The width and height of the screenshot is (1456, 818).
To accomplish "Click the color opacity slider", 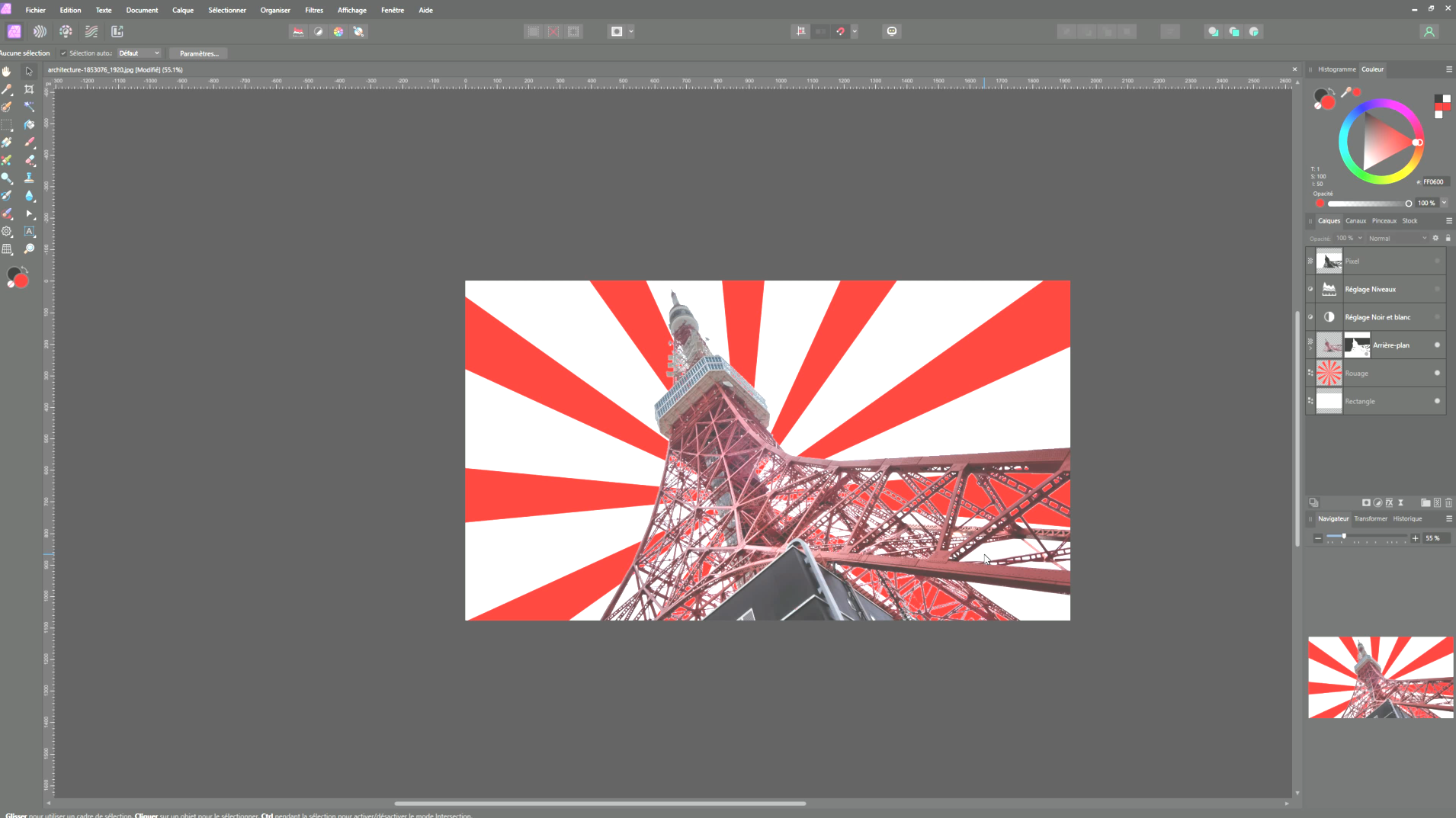I will (x=1368, y=204).
